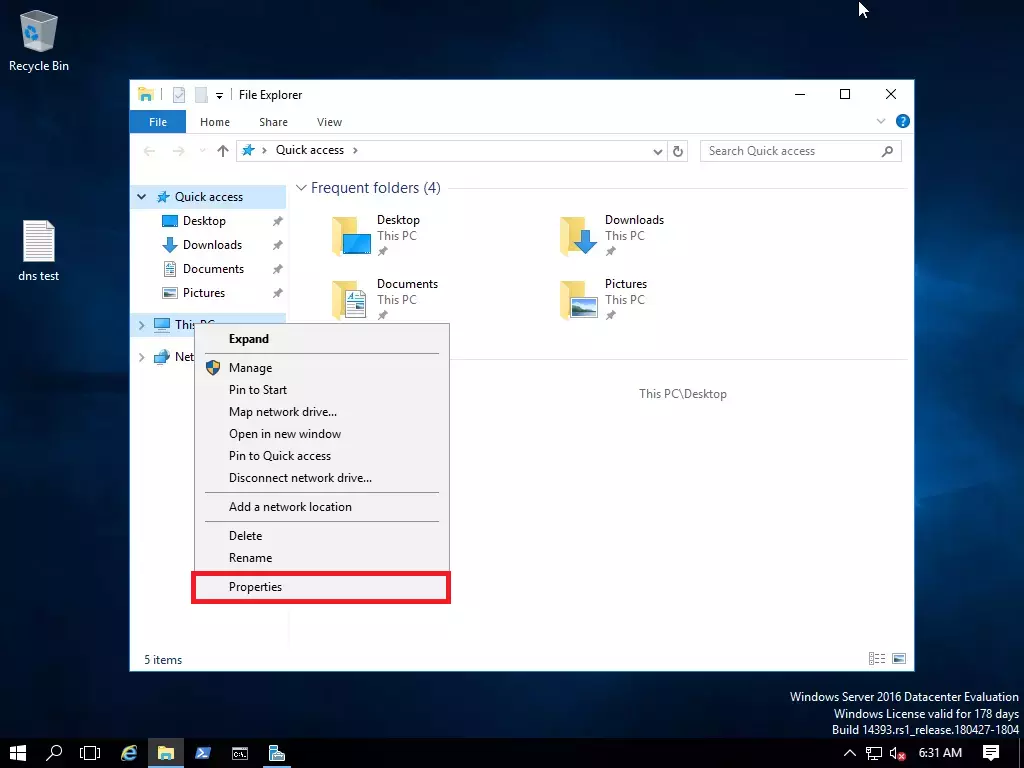Screen dimensions: 1024x768
Task: Choose Rename from the context menu
Action: 321,558
